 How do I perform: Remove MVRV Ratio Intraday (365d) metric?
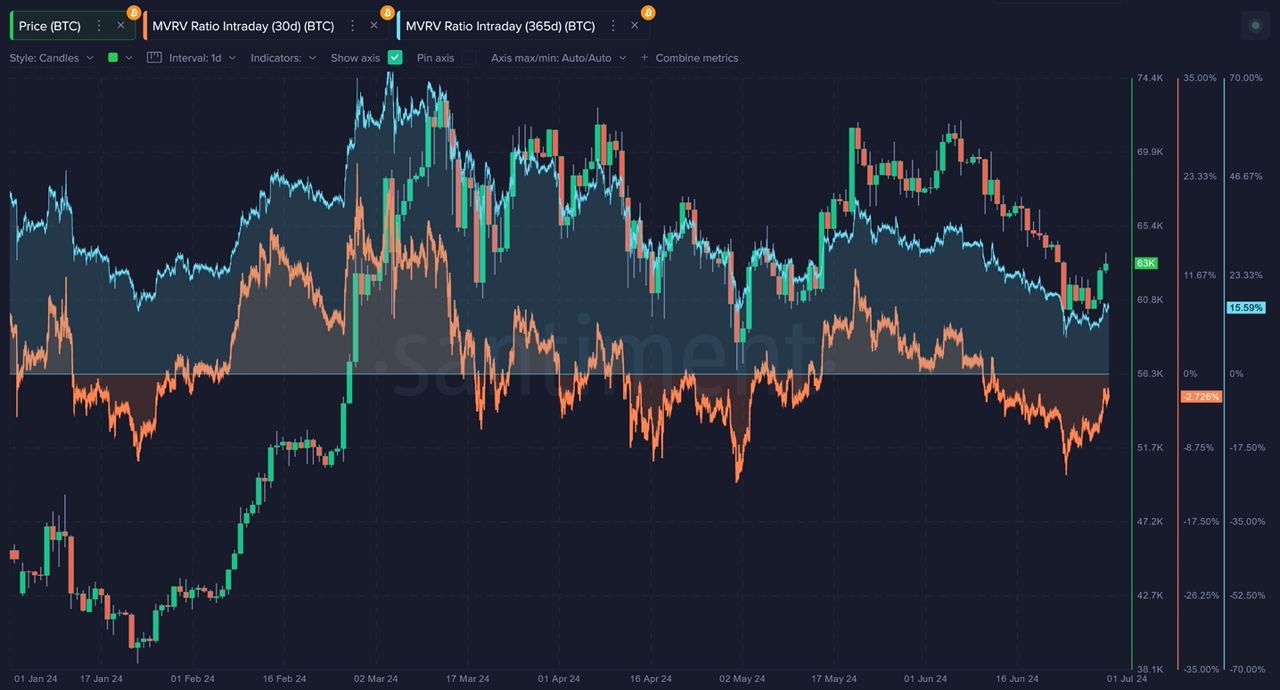[634, 26]
